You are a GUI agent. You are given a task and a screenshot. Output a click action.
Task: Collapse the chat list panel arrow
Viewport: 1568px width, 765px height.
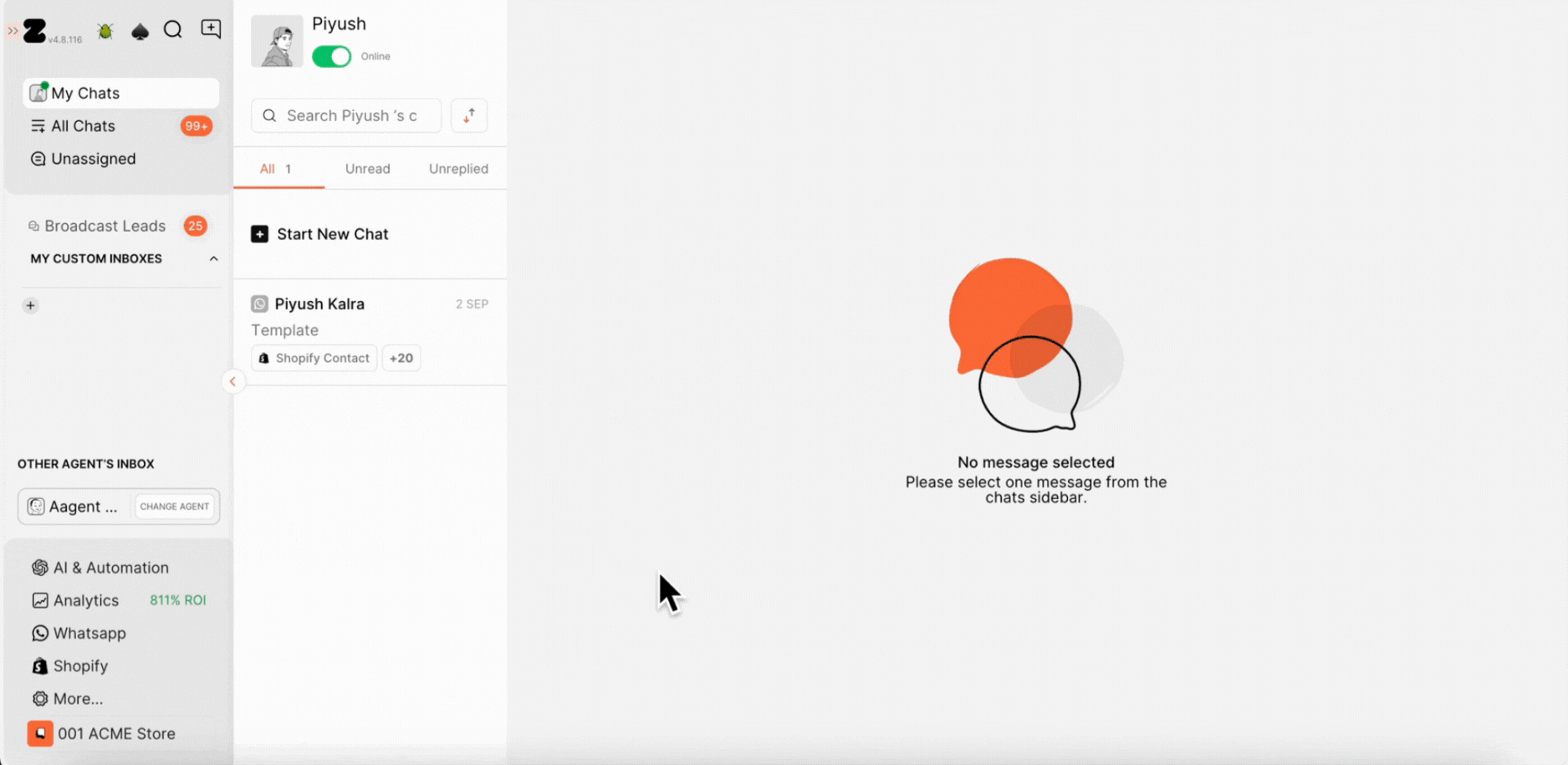[233, 382]
